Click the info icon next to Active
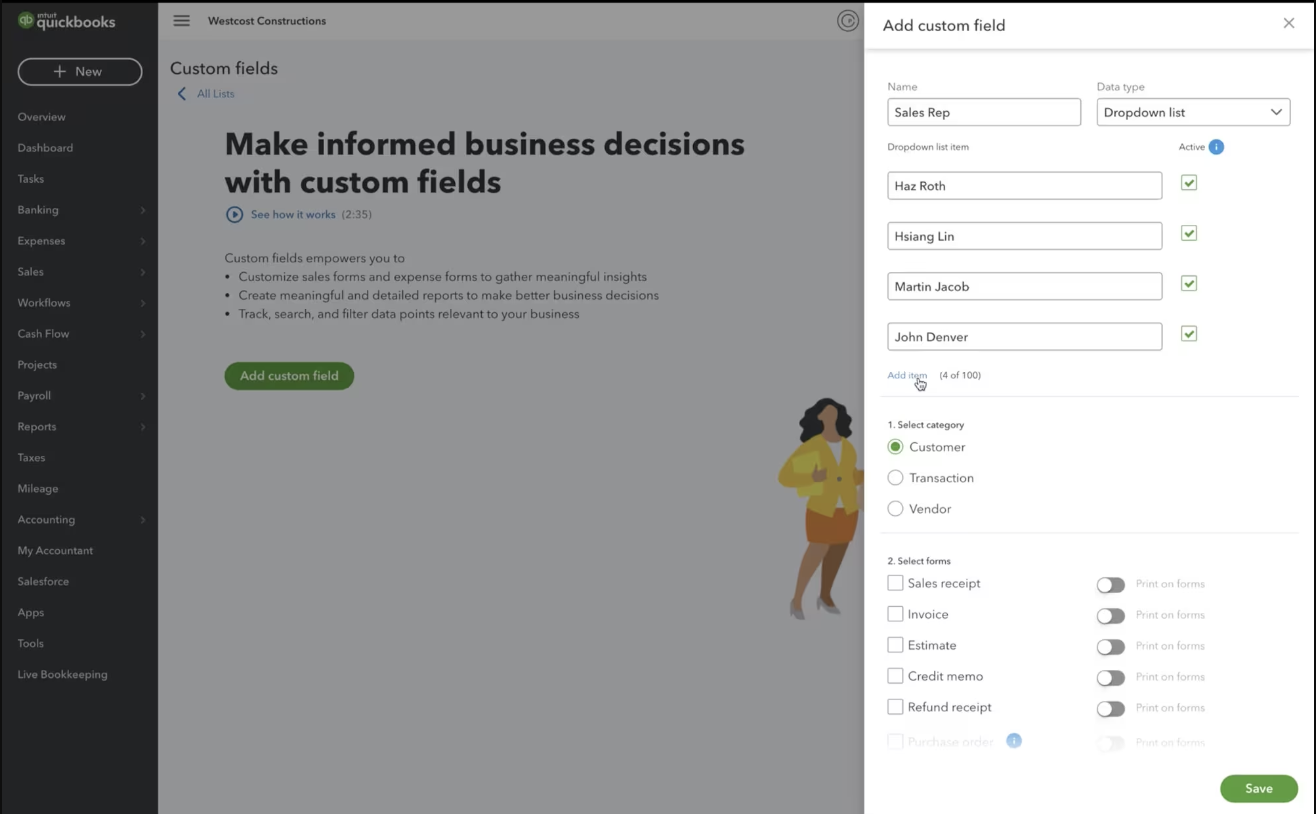The image size is (1316, 814). (1216, 147)
